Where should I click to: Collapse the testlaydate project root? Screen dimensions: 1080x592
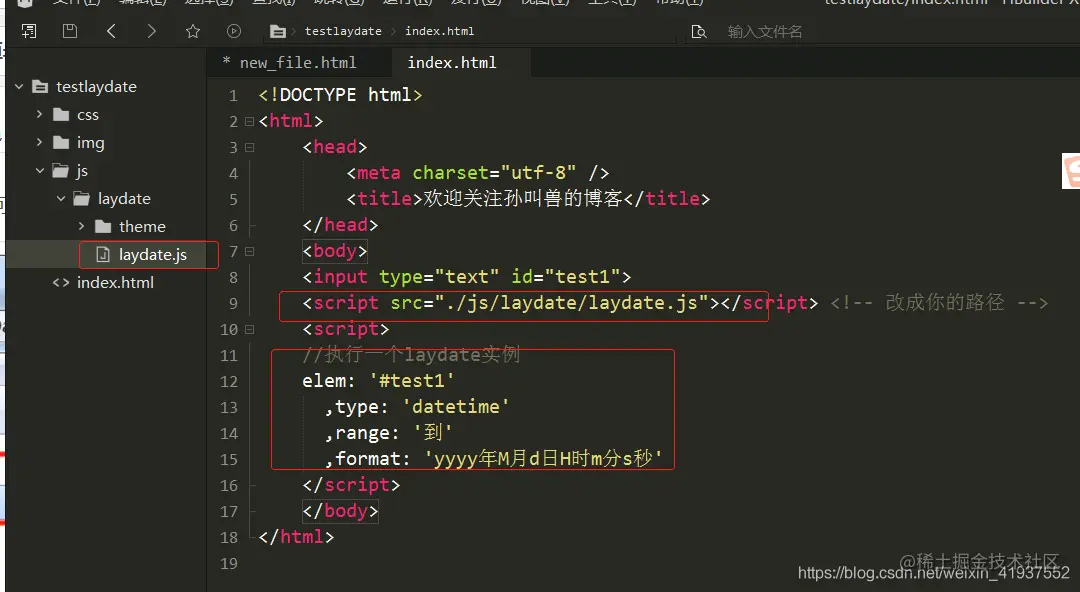tap(19, 87)
